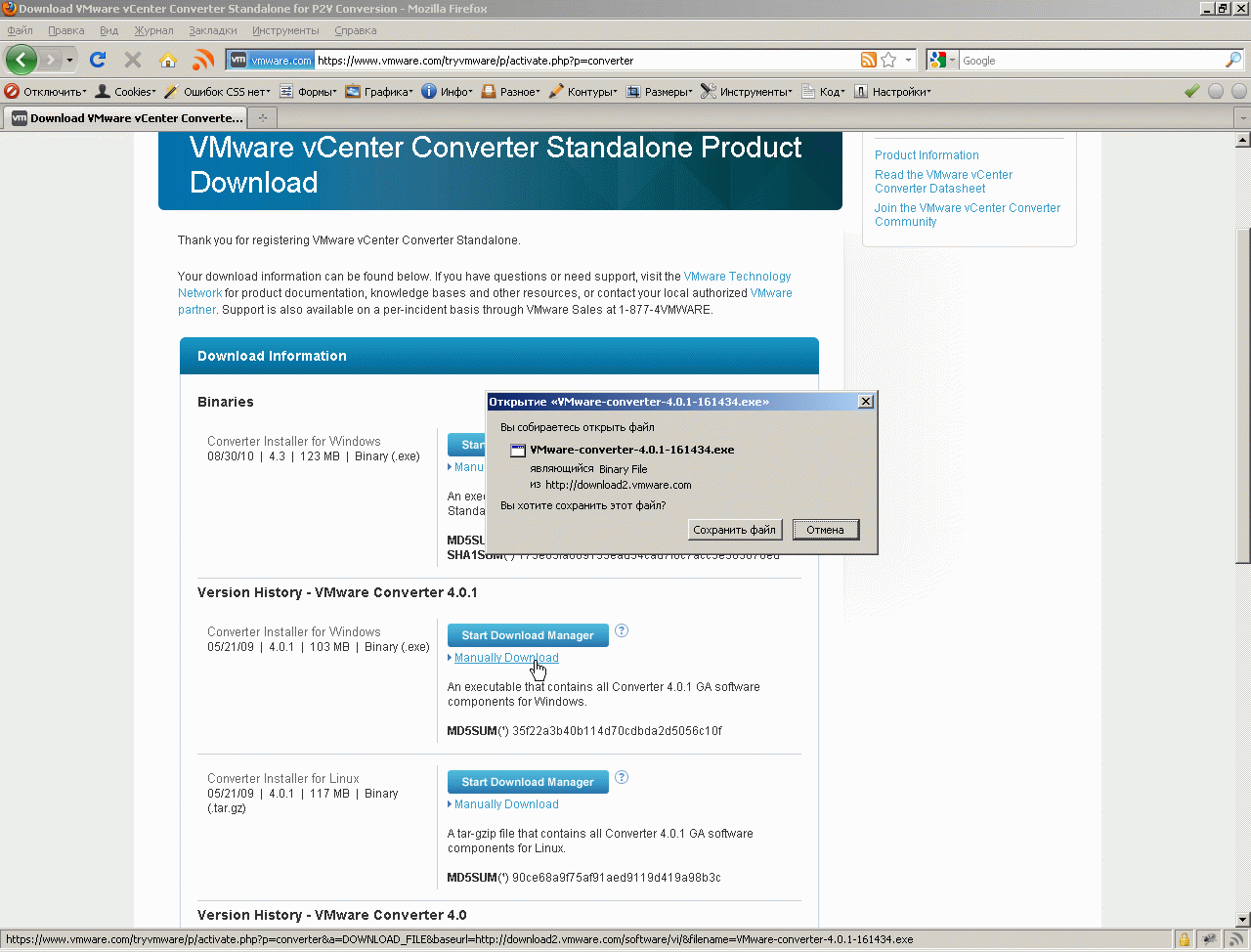Image resolution: width=1251 pixels, height=952 pixels.
Task: Click Start Download Manager for Linux installer
Action: point(528,782)
